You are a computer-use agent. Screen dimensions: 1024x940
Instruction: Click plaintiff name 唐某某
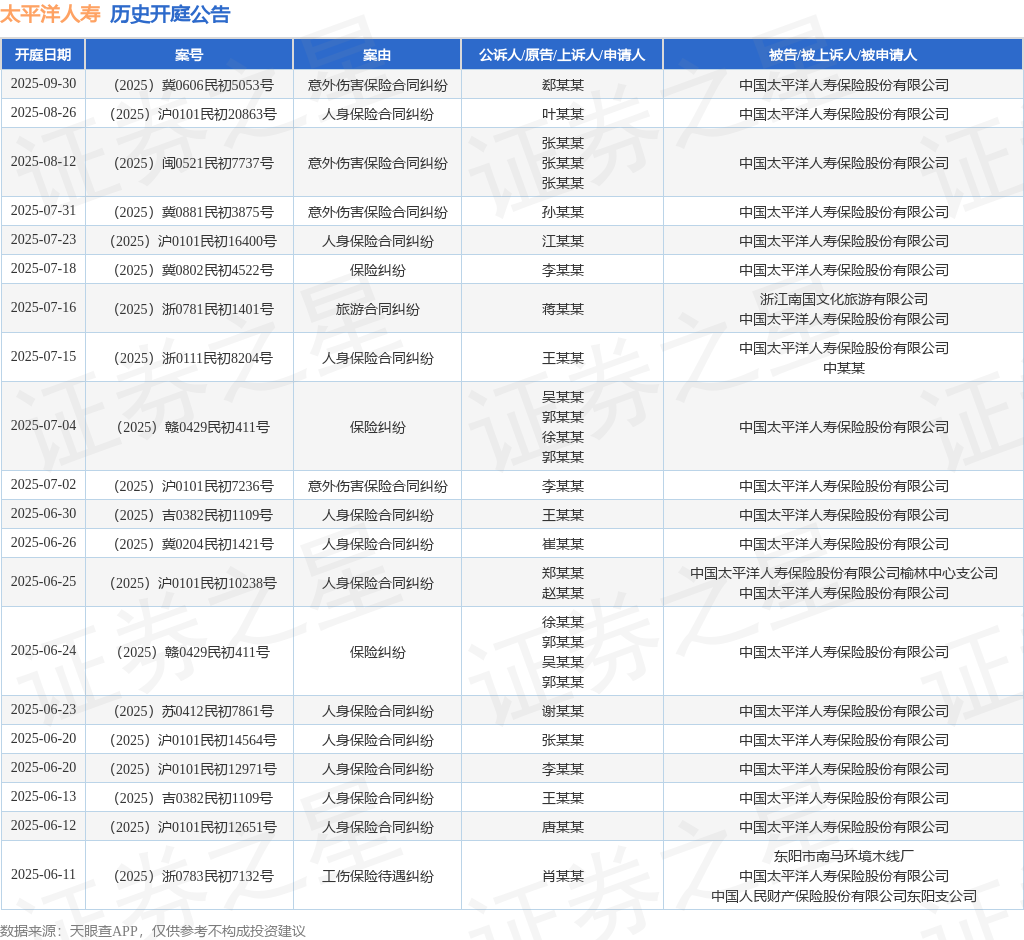pos(563,827)
